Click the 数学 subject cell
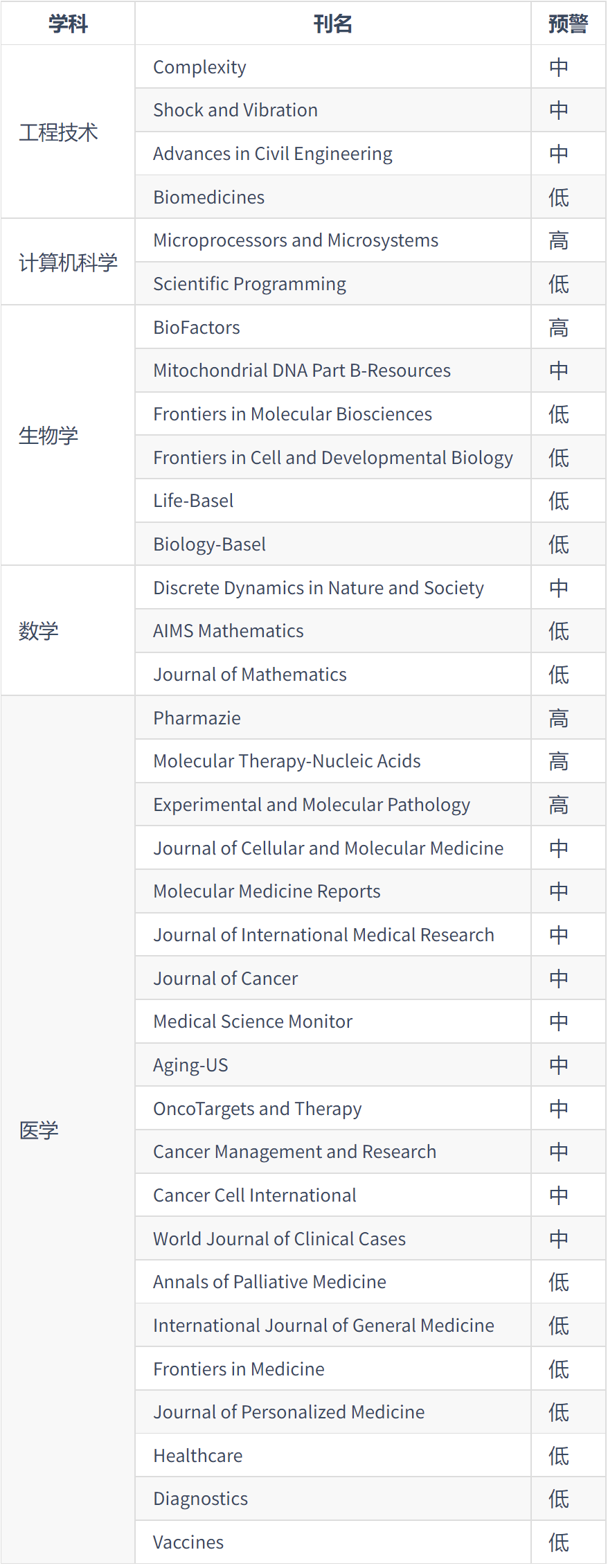Viewport: 608px width, 1568px height. pyautogui.click(x=39, y=631)
